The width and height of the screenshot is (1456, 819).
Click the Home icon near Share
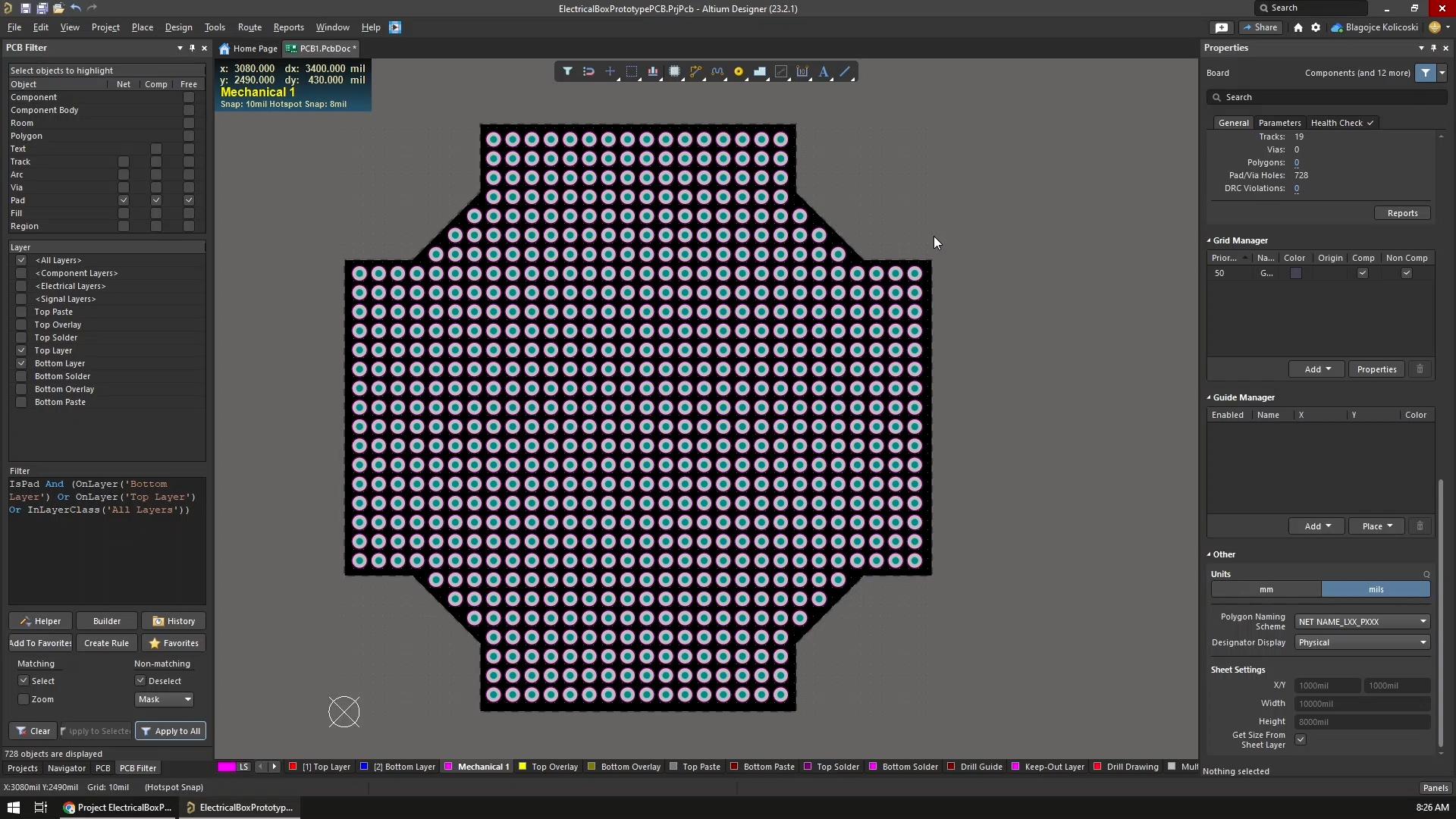(1298, 27)
